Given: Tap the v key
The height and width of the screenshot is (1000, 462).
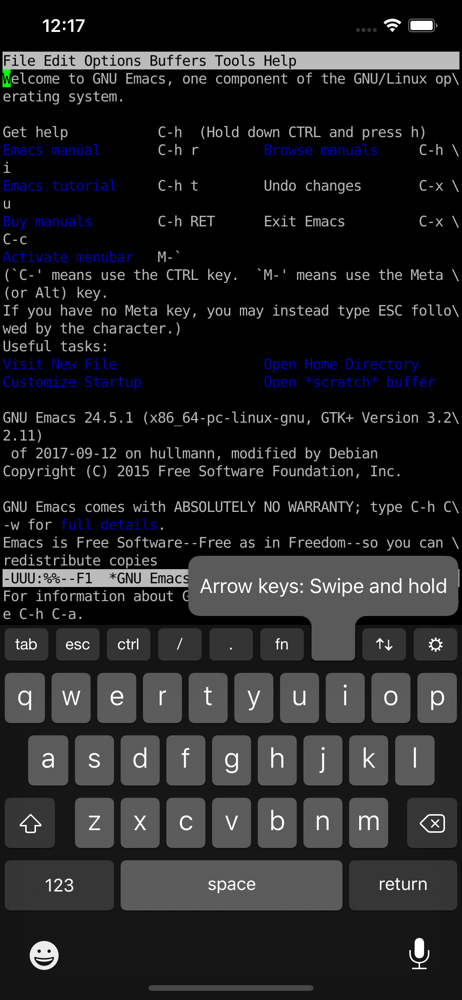Looking at the screenshot, I should [231, 823].
